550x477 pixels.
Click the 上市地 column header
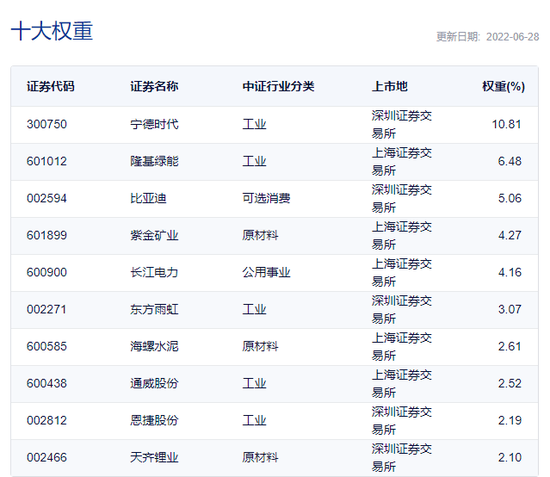coord(390,86)
